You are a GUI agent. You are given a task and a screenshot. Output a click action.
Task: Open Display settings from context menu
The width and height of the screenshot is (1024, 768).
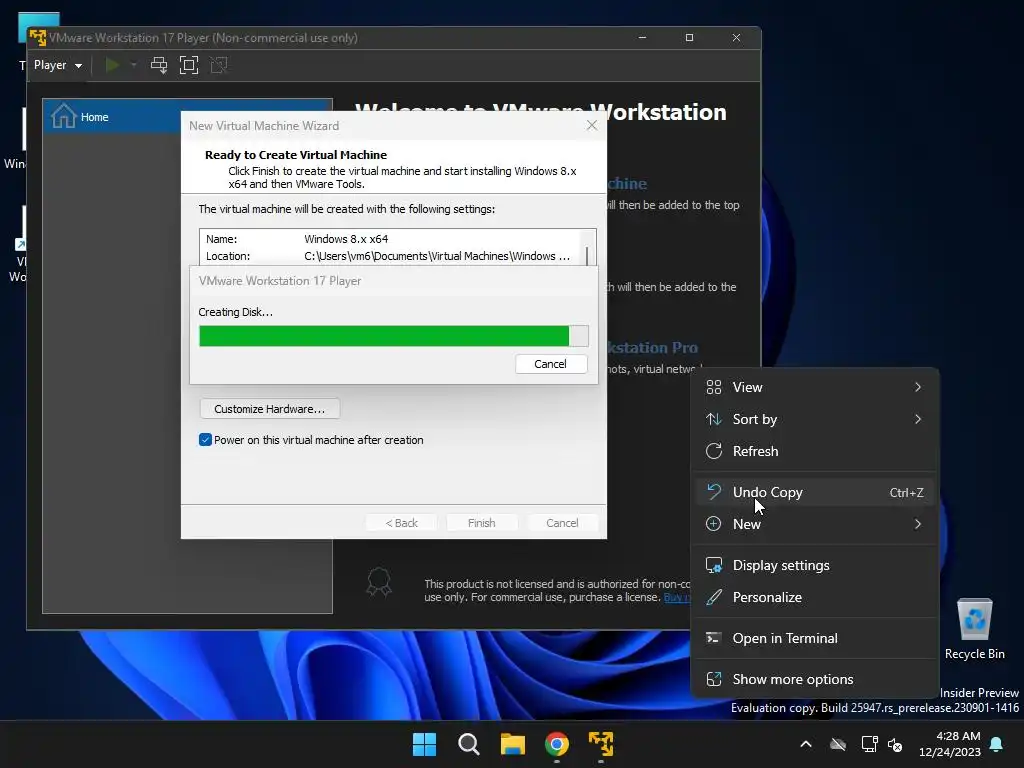click(x=814, y=565)
